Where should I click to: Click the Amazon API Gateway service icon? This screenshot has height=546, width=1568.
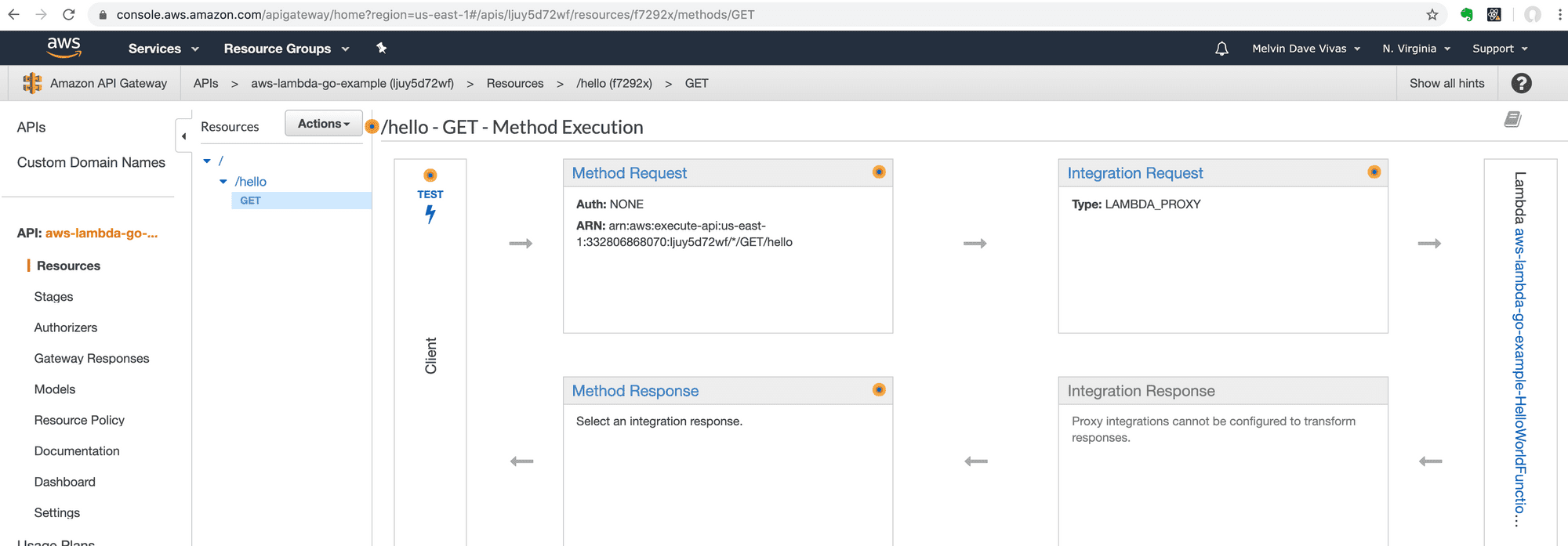click(x=32, y=83)
